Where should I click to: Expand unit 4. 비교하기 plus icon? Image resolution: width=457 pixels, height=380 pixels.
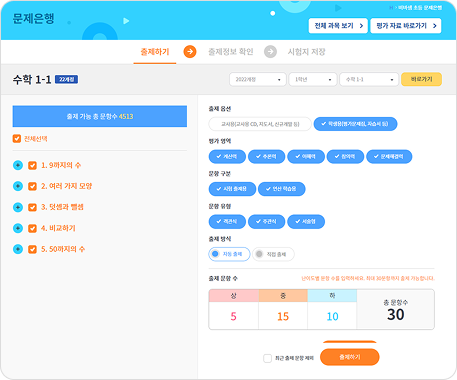18,228
